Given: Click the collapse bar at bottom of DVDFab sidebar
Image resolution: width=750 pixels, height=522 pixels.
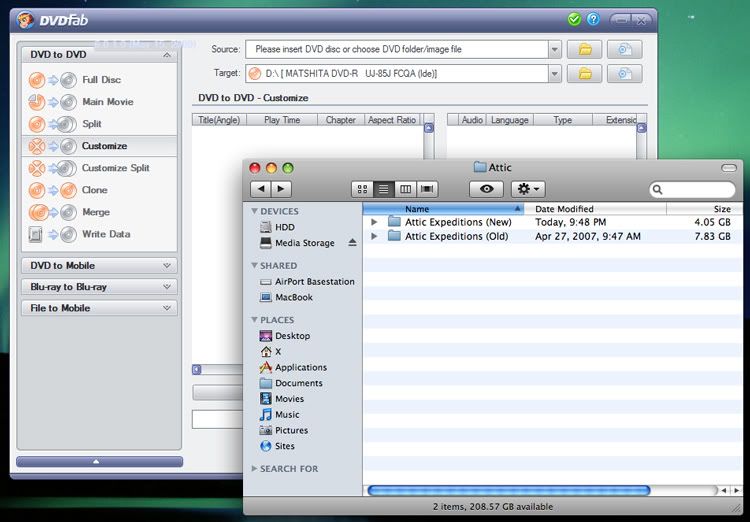Looking at the screenshot, I should pyautogui.click(x=99, y=462).
